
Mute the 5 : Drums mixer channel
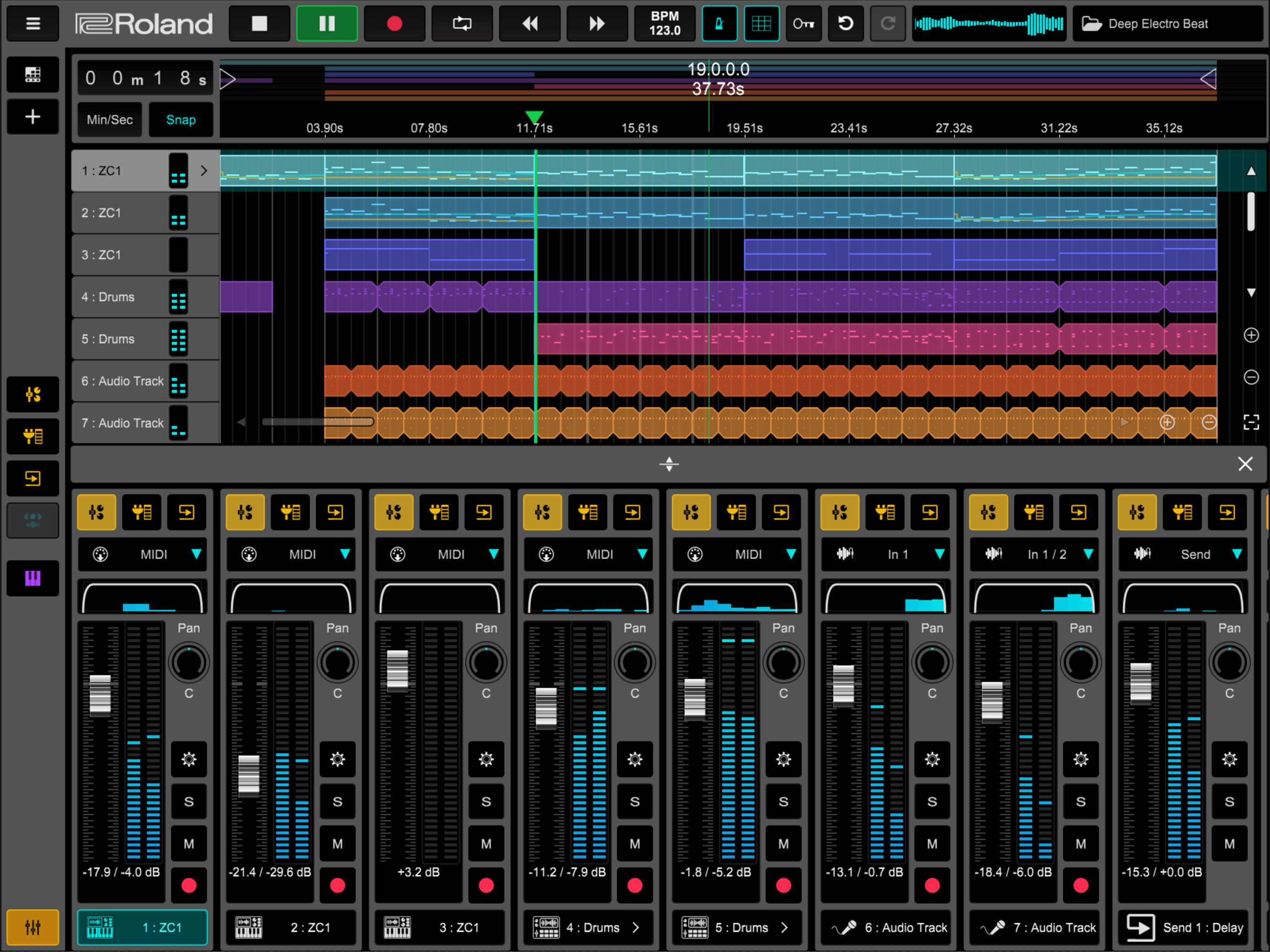[783, 844]
